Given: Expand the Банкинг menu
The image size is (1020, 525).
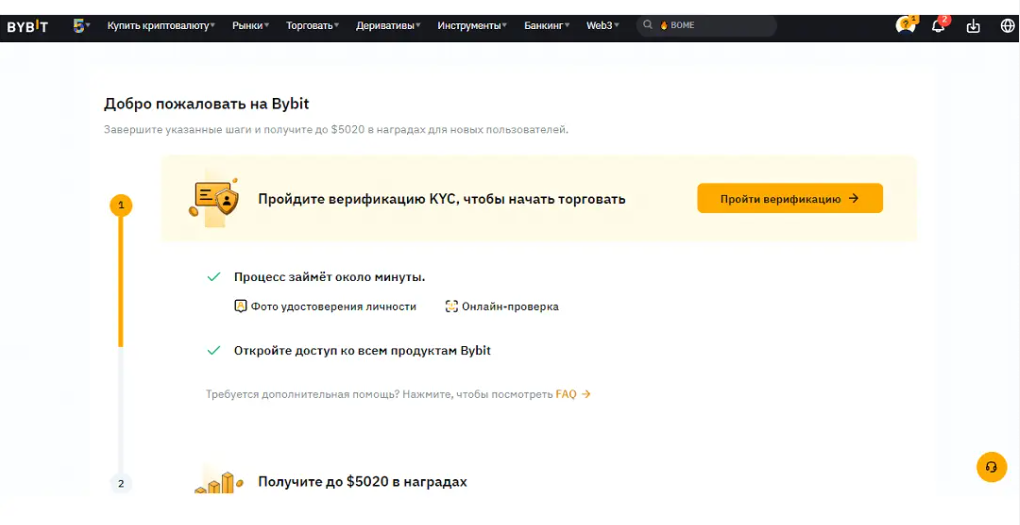Looking at the screenshot, I should (547, 25).
